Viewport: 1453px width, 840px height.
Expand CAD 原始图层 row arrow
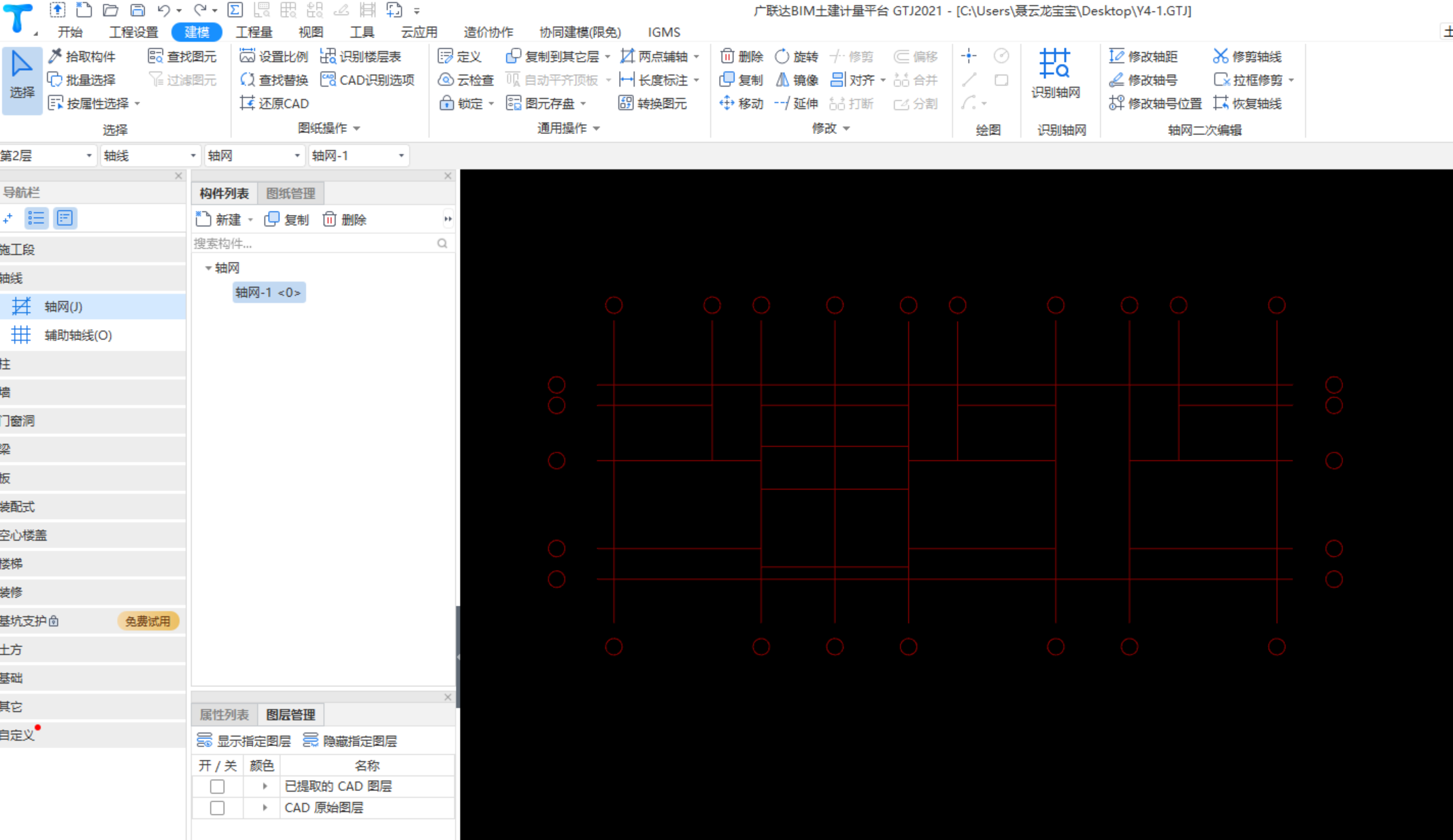265,808
